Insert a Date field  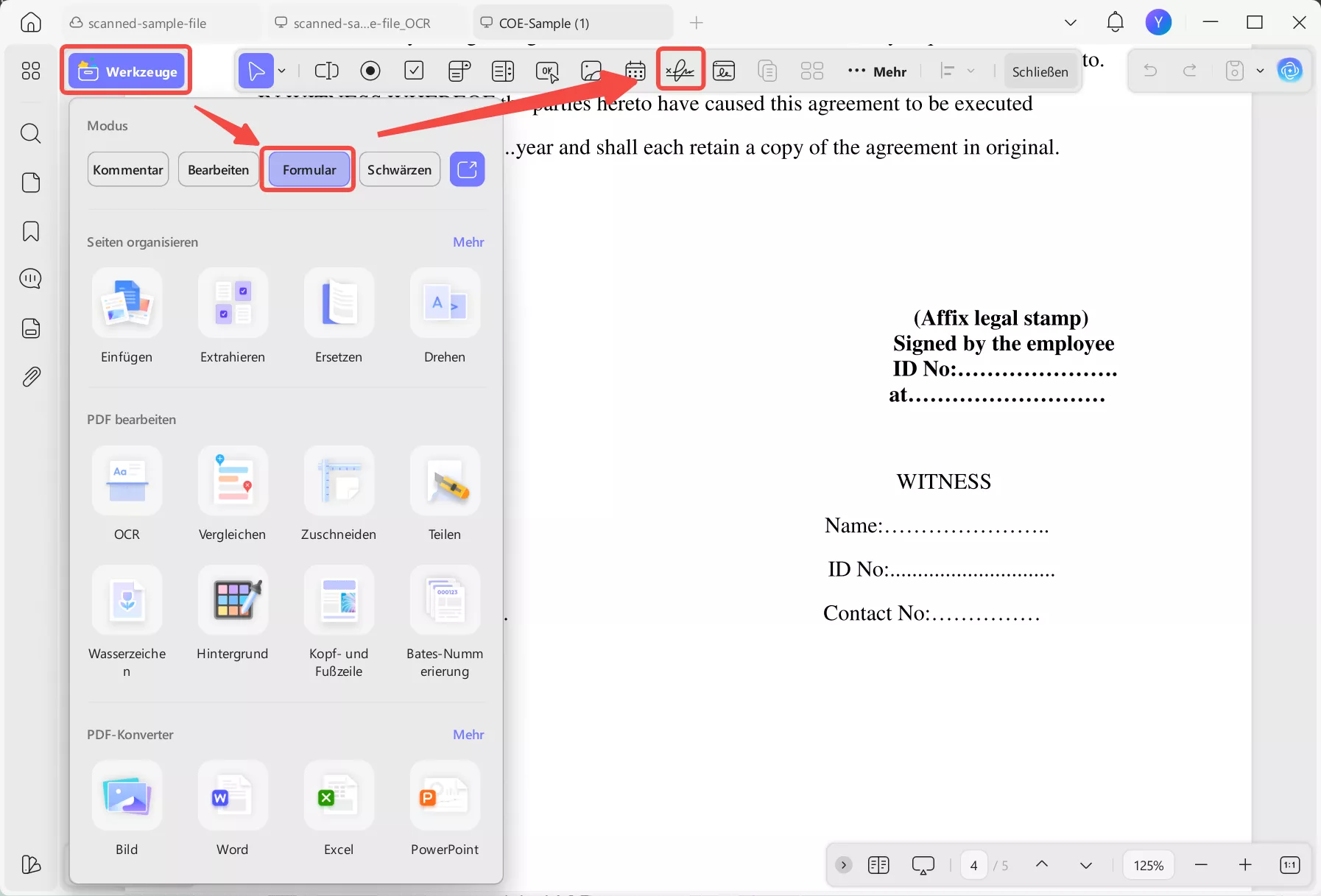[634, 71]
